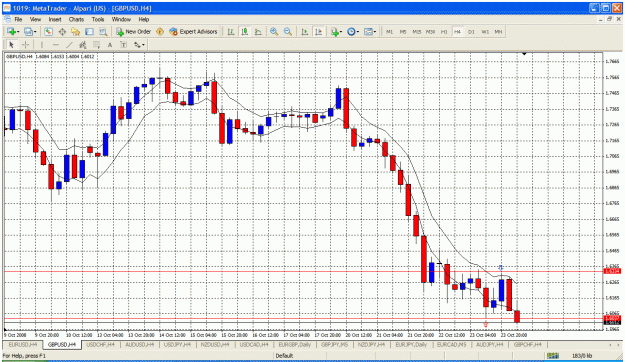
Task: Switch to Line Chart display
Action: pos(258,31)
